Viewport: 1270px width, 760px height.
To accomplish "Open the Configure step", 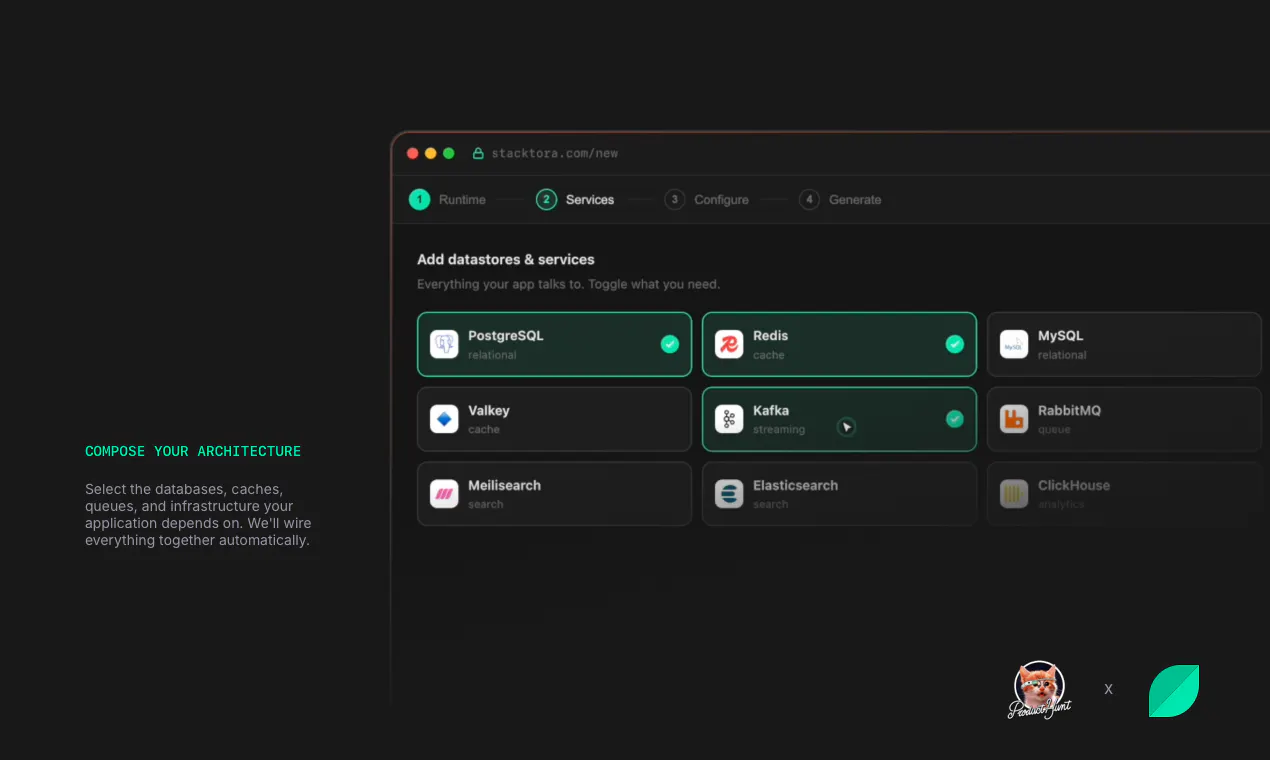I will pyautogui.click(x=706, y=200).
